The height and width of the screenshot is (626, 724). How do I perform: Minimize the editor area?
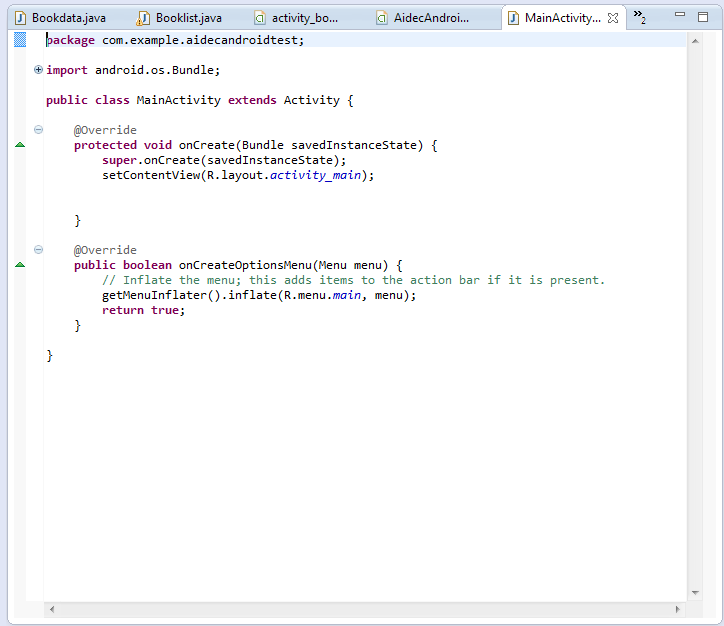coord(680,15)
